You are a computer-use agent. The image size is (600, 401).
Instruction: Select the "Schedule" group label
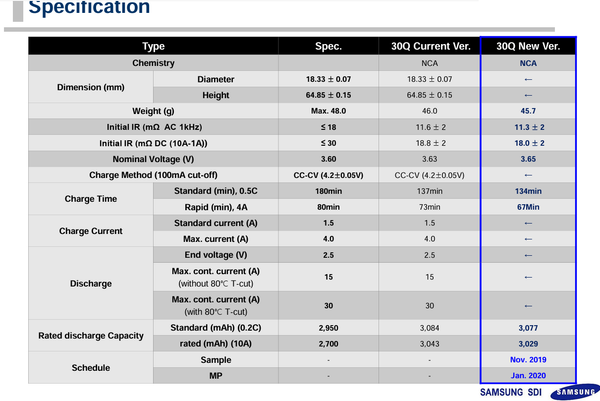coord(91,368)
